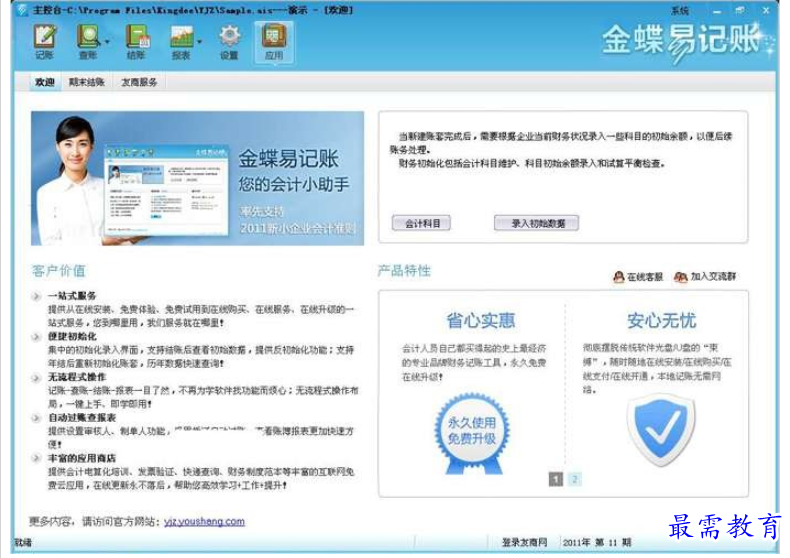
Task: Click the 产品特性 section heading
Action: click(x=404, y=271)
